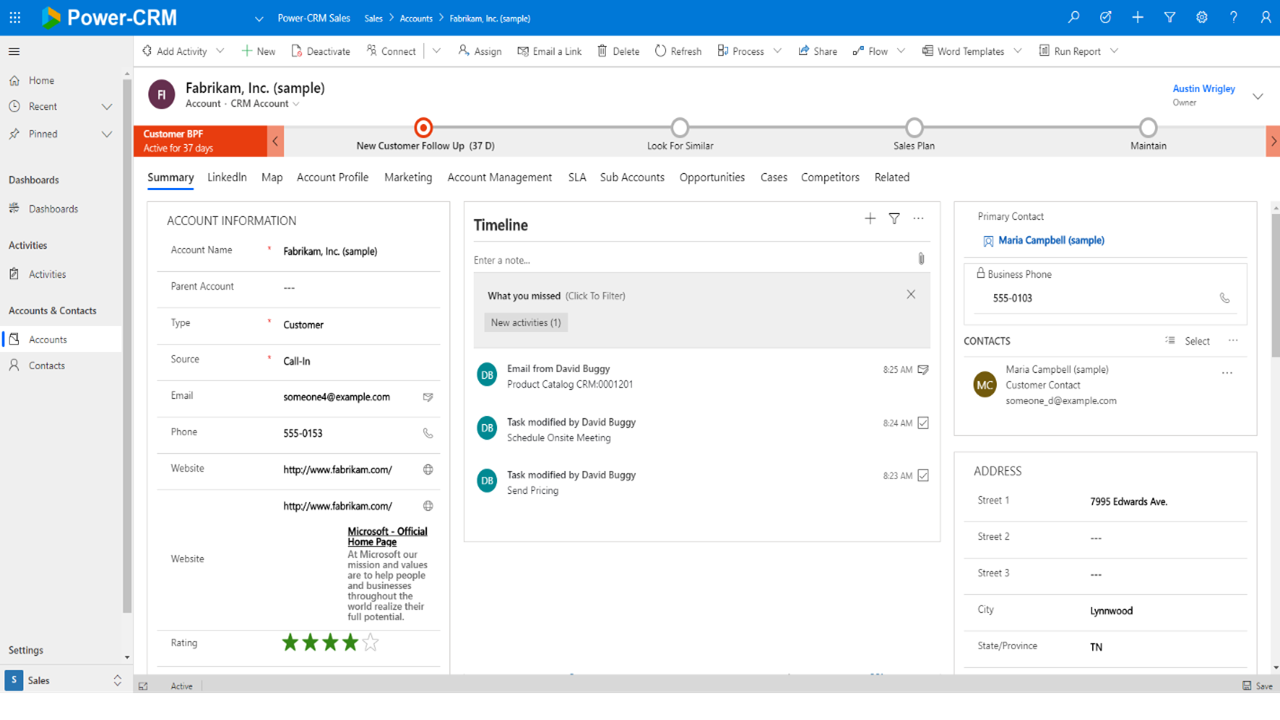Click the Enter a note field
Image resolution: width=1280 pixels, height=720 pixels.
coord(692,260)
